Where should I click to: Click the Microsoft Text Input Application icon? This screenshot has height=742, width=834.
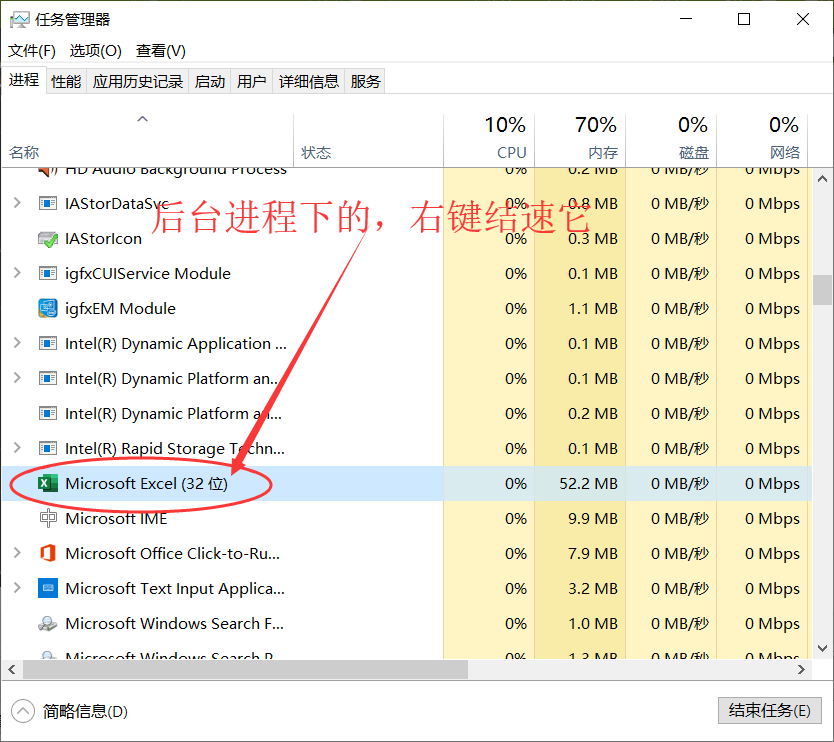pos(48,588)
